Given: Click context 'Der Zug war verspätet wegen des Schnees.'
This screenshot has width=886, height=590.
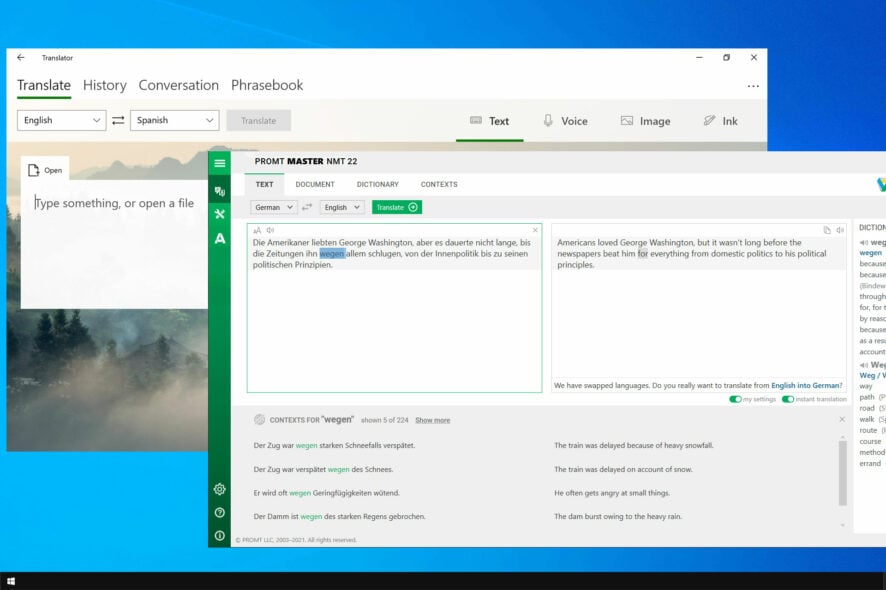Looking at the screenshot, I should coord(323,469).
